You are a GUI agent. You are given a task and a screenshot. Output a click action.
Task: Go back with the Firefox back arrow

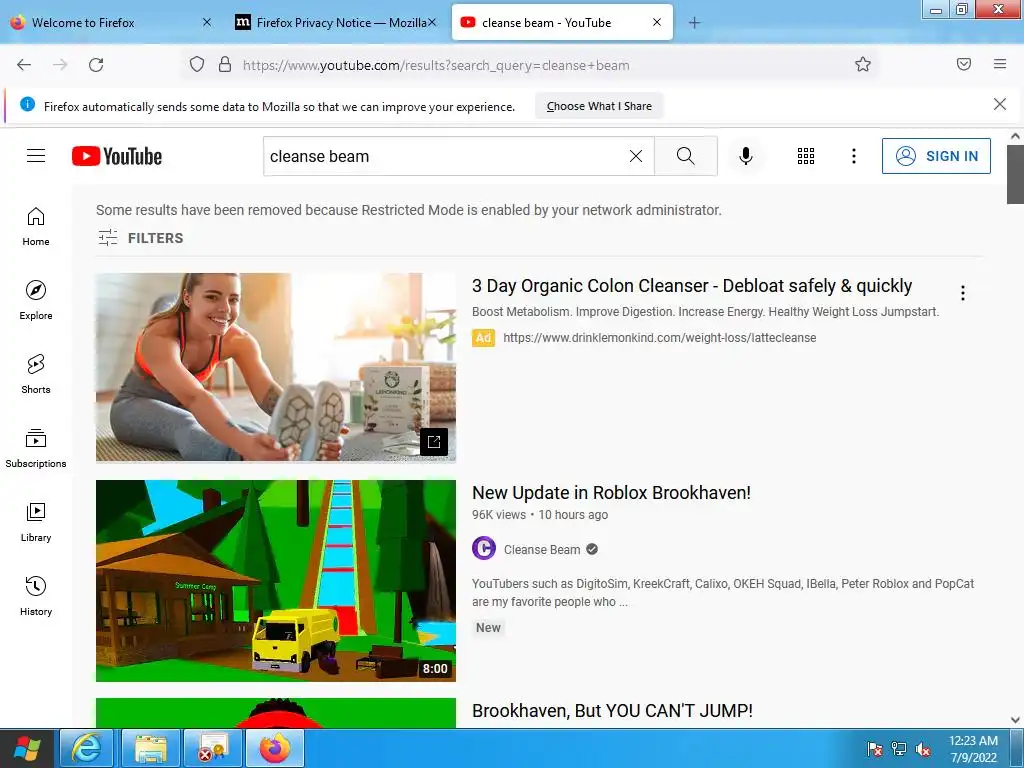(x=24, y=65)
